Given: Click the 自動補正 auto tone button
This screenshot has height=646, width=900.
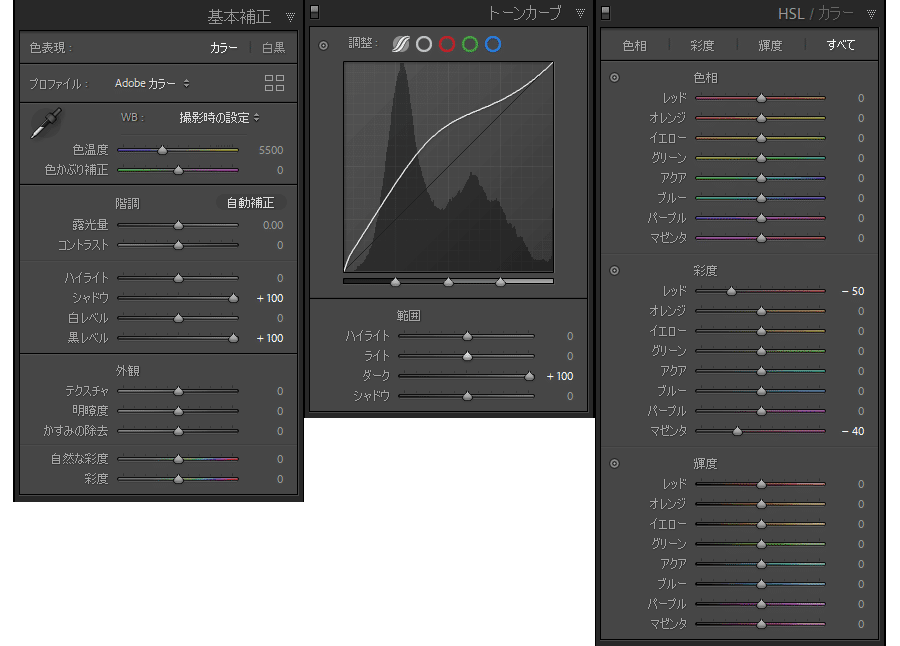Looking at the screenshot, I should click(x=250, y=203).
